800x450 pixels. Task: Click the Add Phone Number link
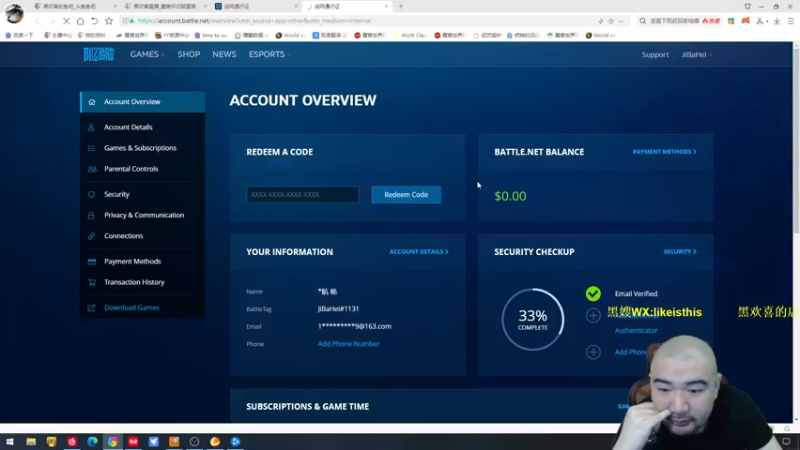(x=348, y=344)
